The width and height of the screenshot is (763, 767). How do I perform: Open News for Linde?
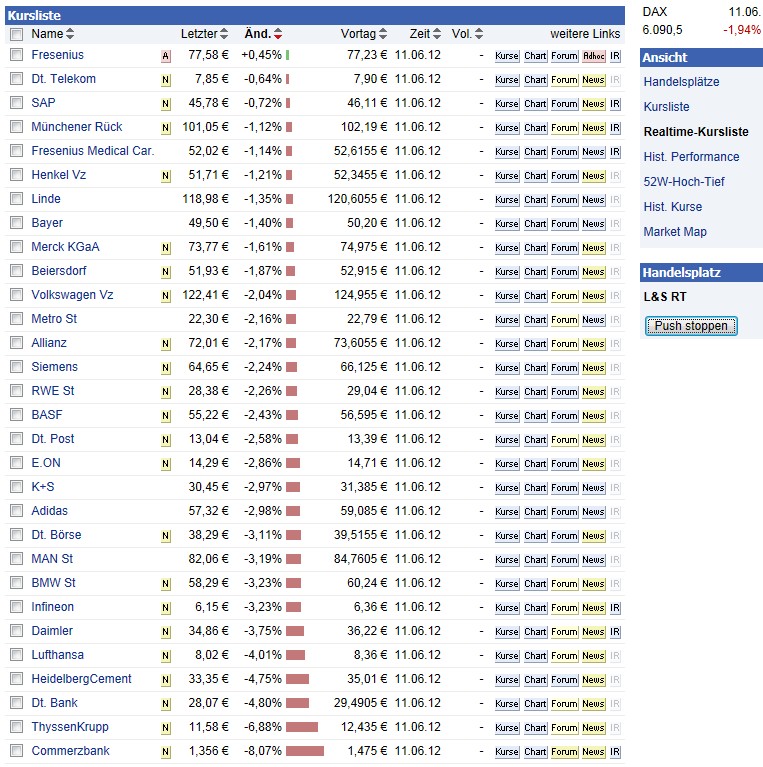pos(593,200)
